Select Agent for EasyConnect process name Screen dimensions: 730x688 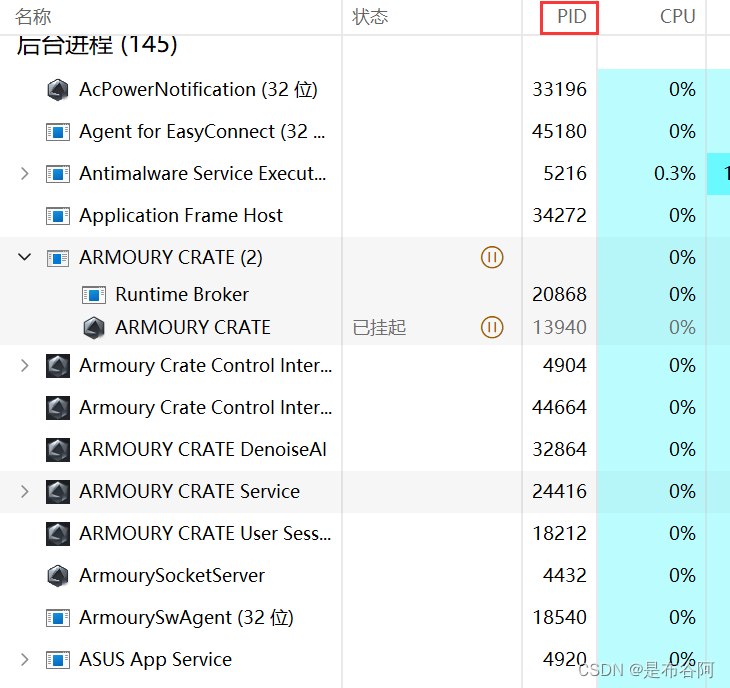(202, 132)
